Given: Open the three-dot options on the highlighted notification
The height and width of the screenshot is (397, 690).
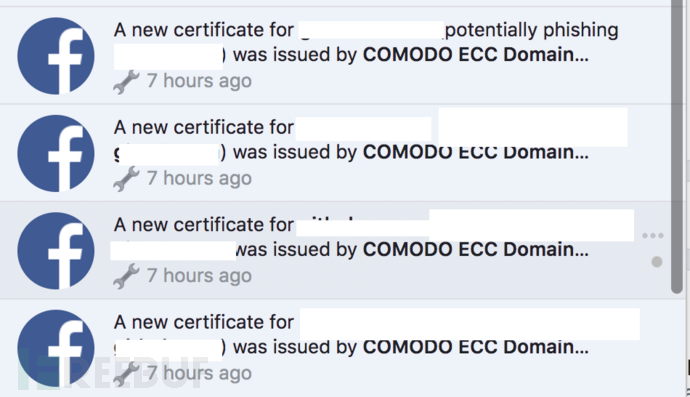Looking at the screenshot, I should 653,235.
